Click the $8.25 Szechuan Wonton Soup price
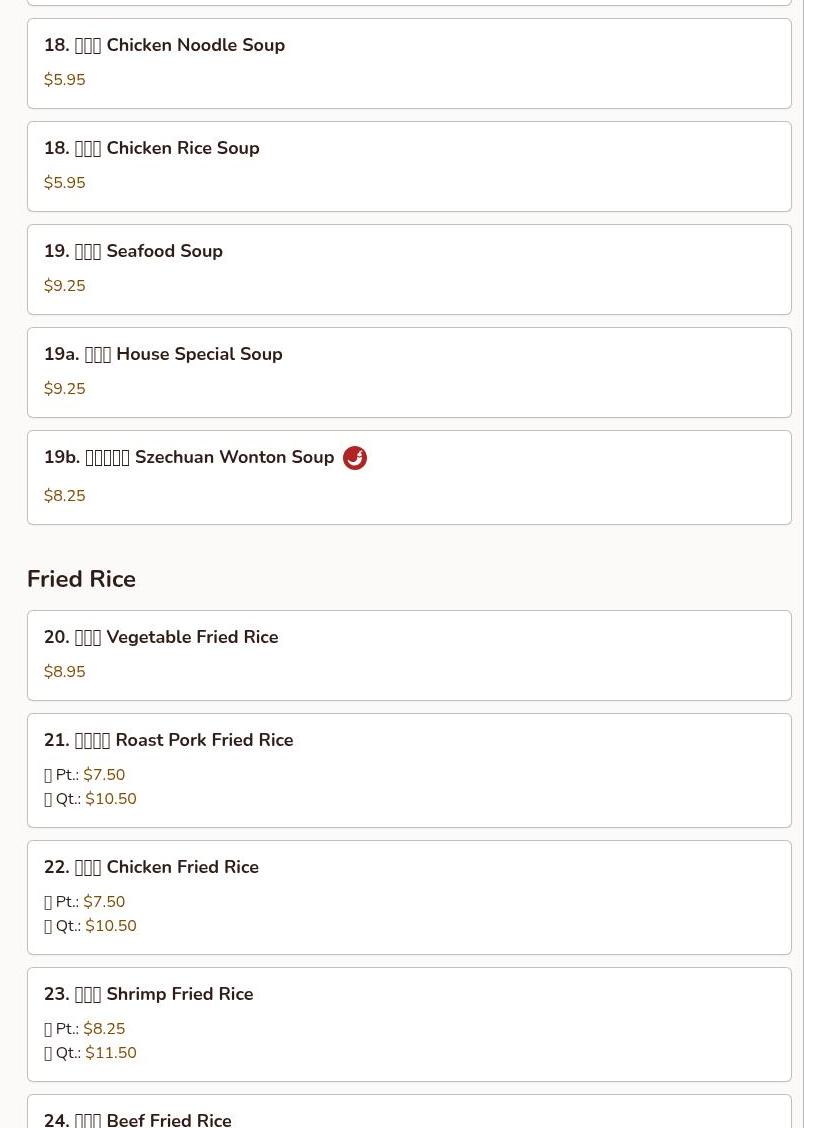Screen dimensions: 824x1128 65,496
